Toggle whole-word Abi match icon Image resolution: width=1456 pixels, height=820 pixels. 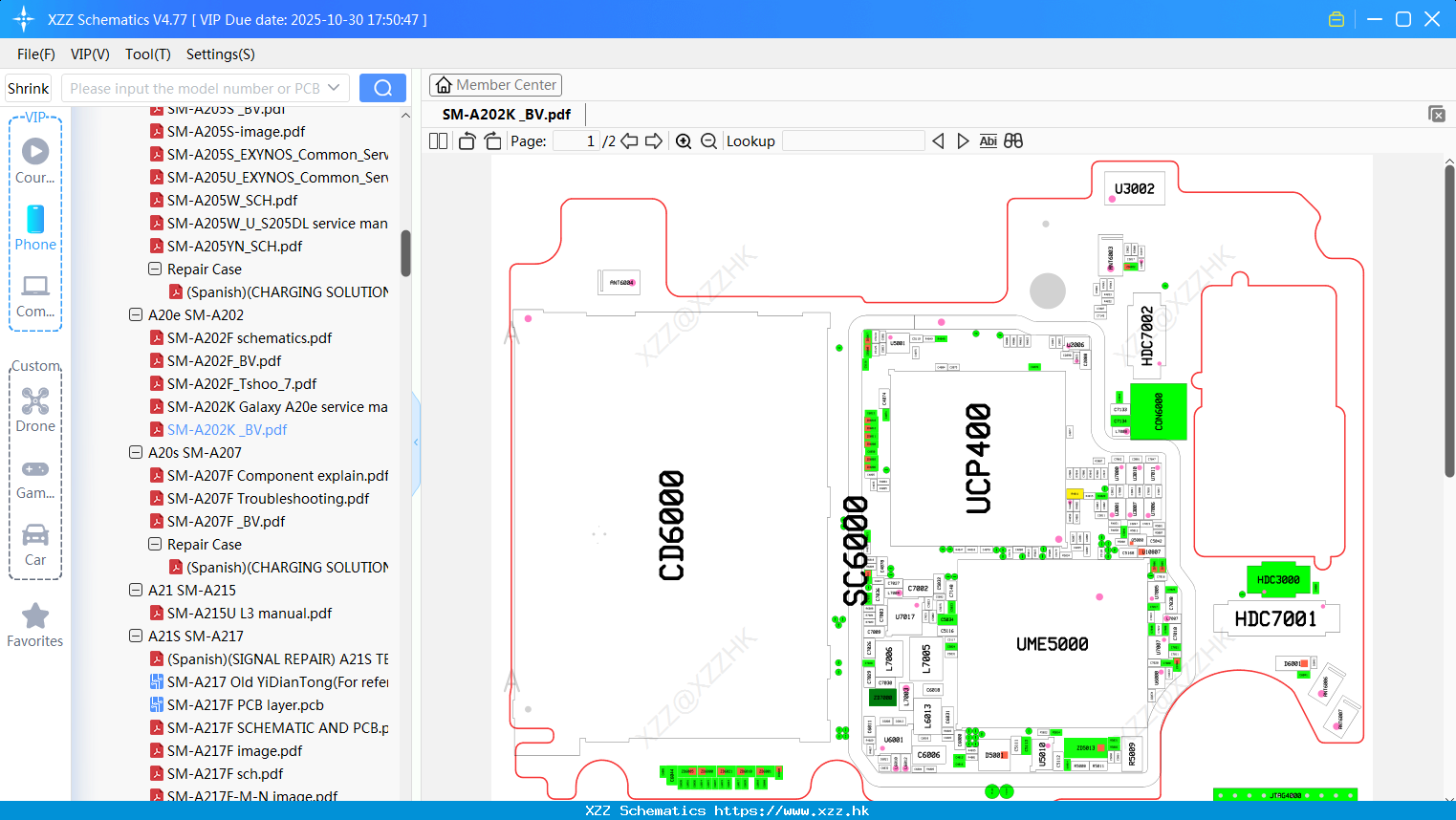coord(988,140)
